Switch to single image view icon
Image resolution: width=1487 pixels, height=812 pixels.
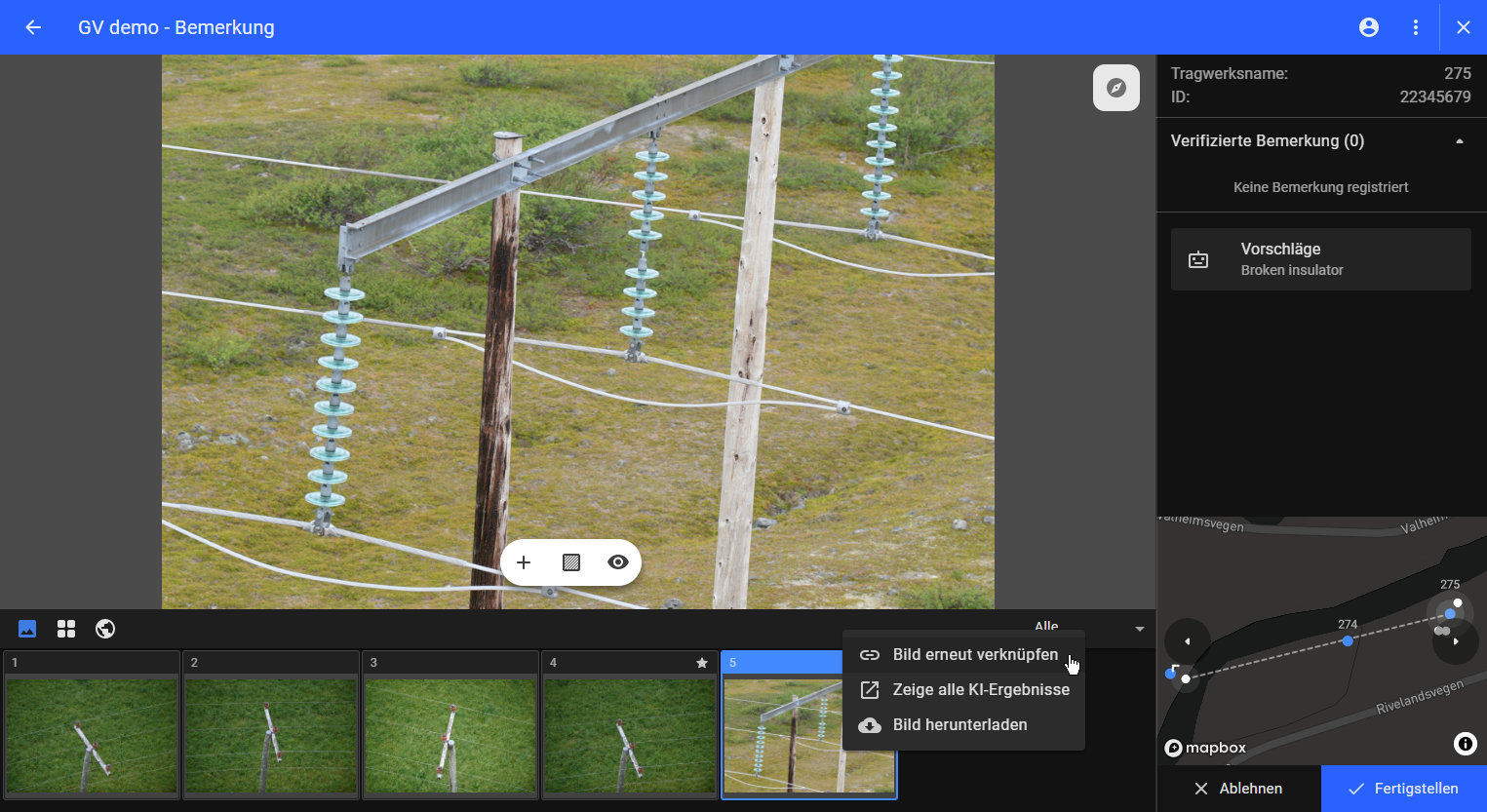coord(27,629)
